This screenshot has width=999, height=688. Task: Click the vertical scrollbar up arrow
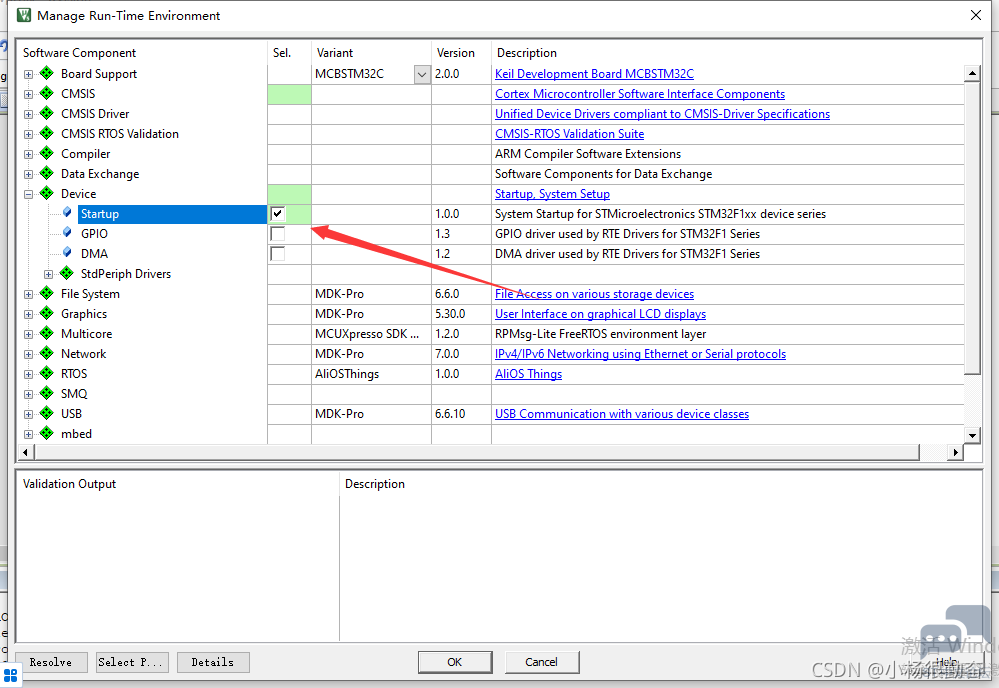pos(972,73)
